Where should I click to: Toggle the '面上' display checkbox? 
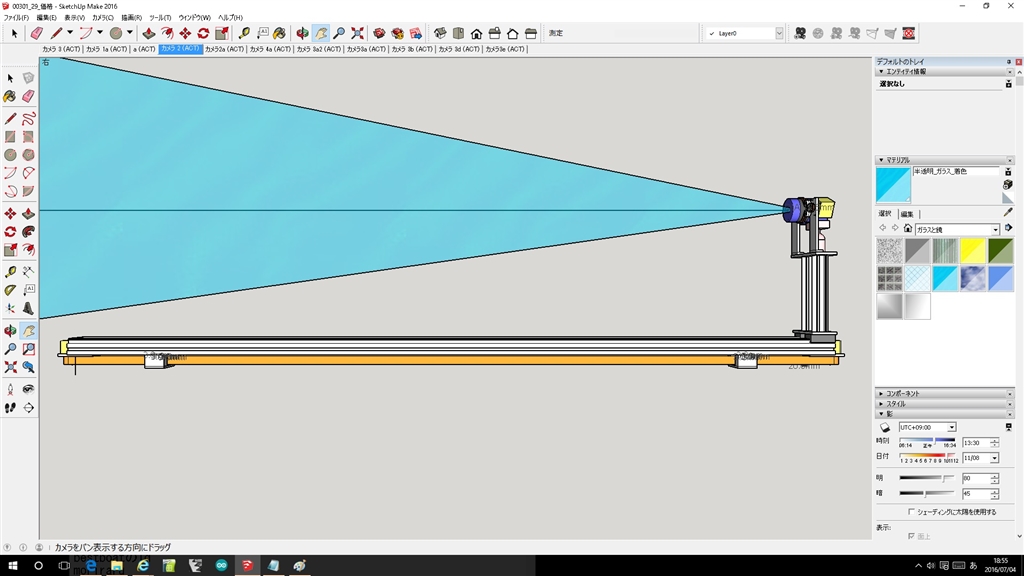pos(911,536)
